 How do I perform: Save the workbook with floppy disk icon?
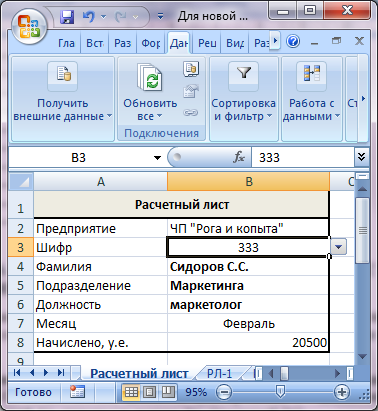67,17
